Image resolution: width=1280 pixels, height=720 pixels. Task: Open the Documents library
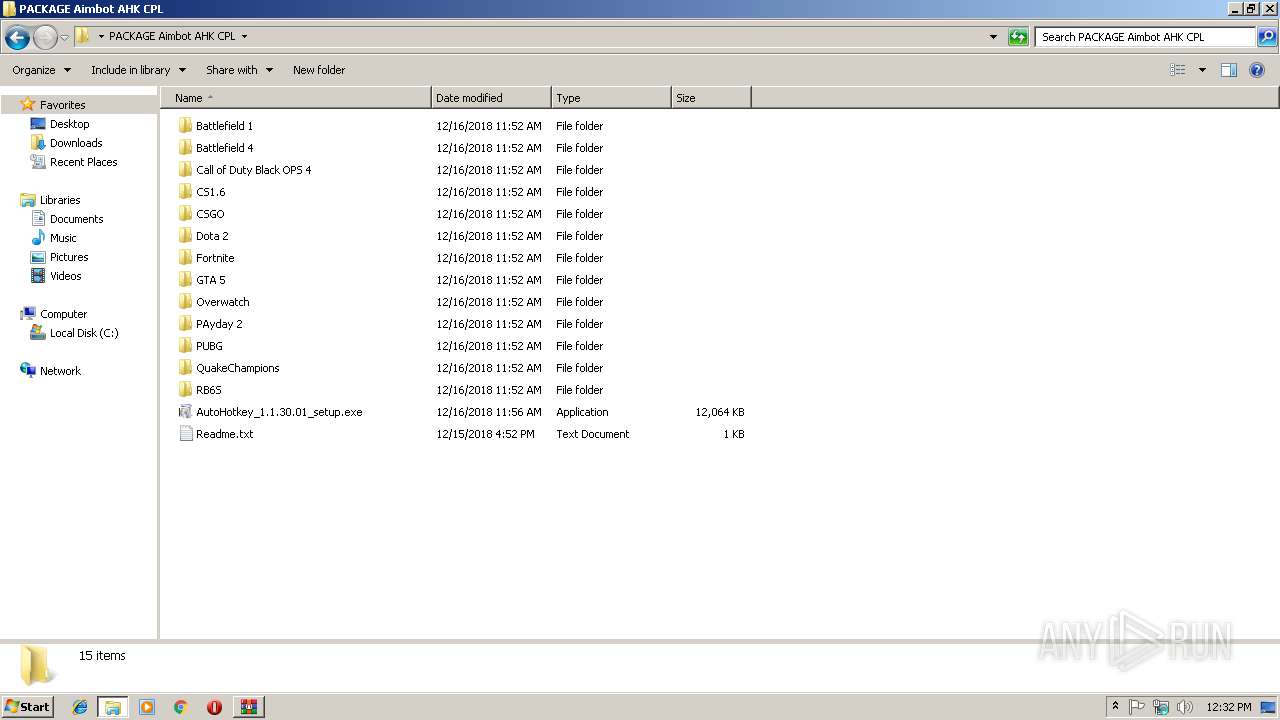(x=76, y=219)
